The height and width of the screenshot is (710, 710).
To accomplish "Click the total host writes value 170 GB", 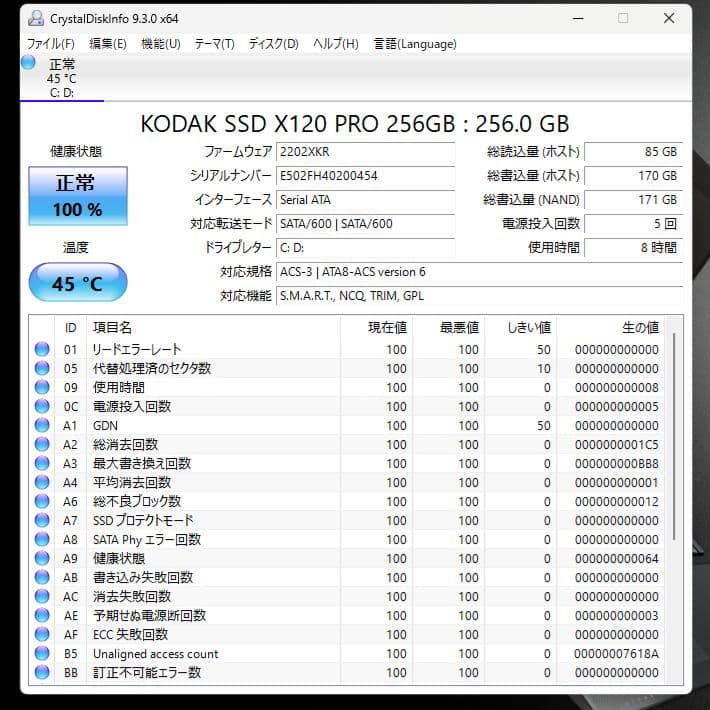I will point(633,176).
